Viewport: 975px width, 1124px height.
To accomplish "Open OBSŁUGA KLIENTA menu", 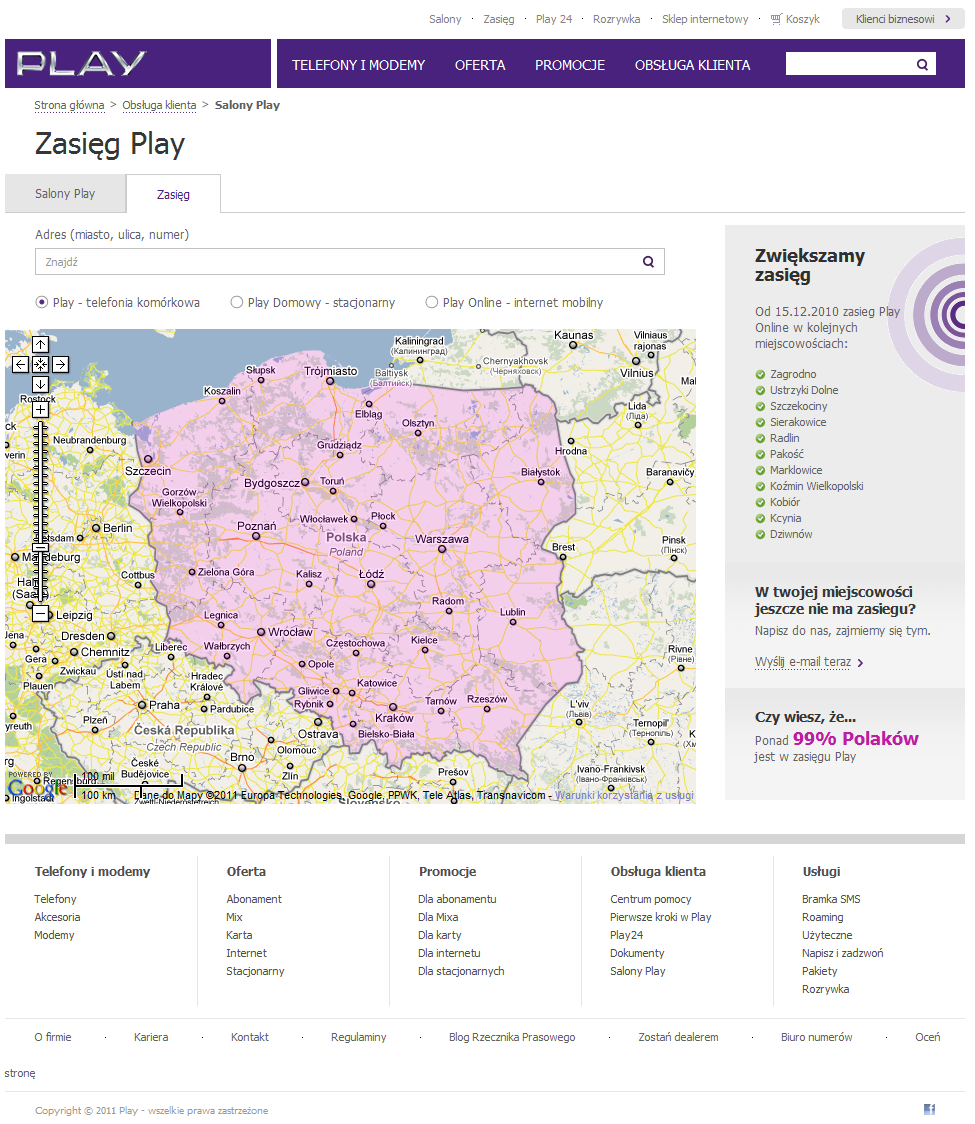I will pyautogui.click(x=693, y=65).
